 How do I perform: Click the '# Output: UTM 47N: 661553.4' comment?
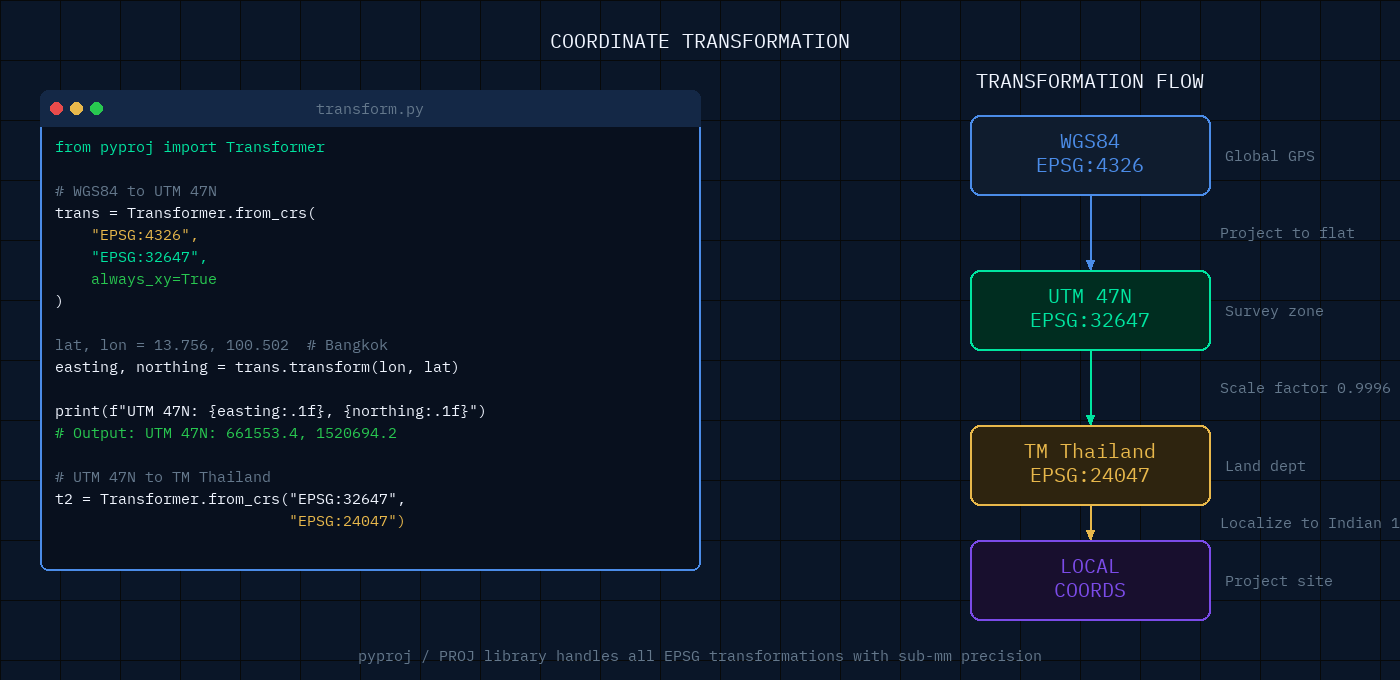coord(226,433)
